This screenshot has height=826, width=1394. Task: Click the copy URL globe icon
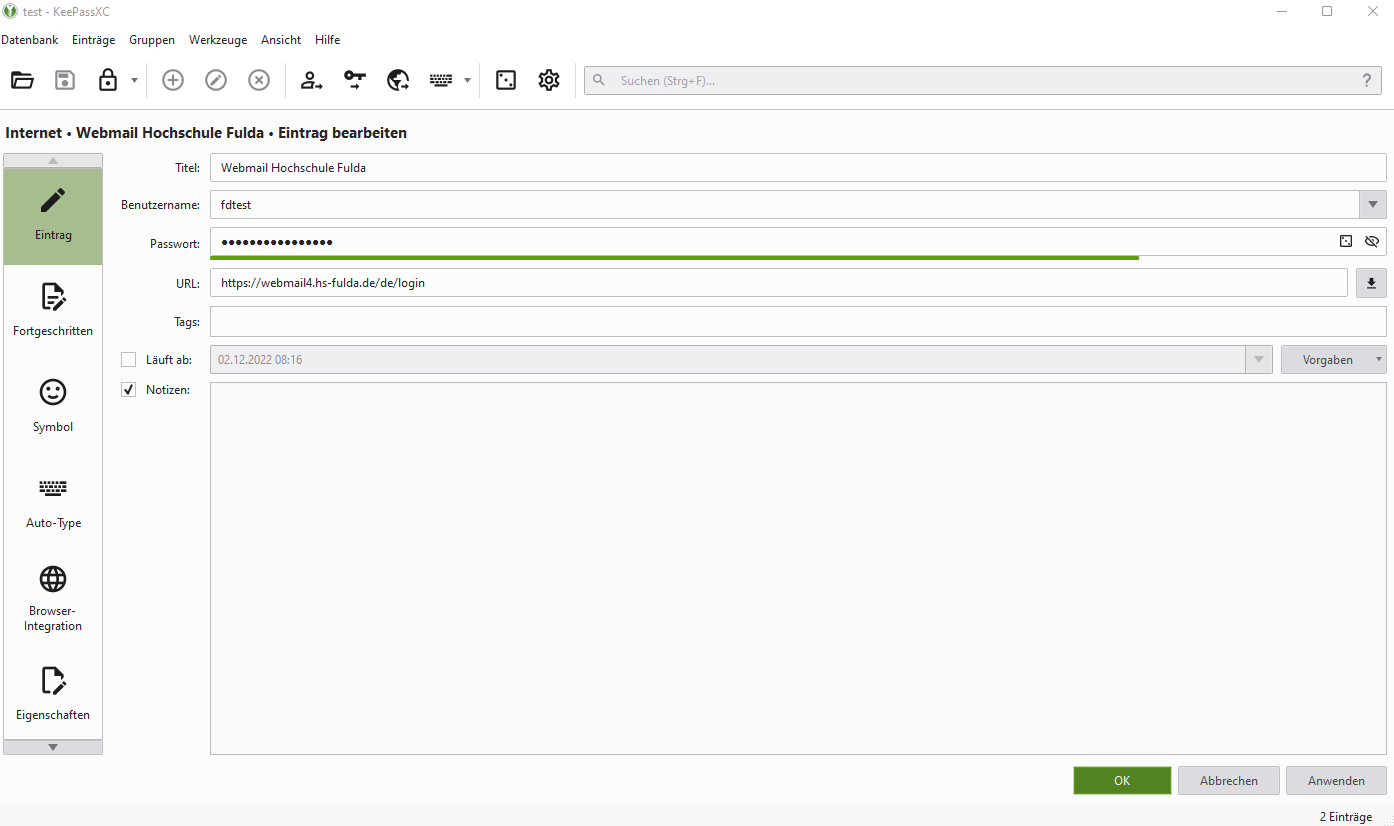coord(398,81)
